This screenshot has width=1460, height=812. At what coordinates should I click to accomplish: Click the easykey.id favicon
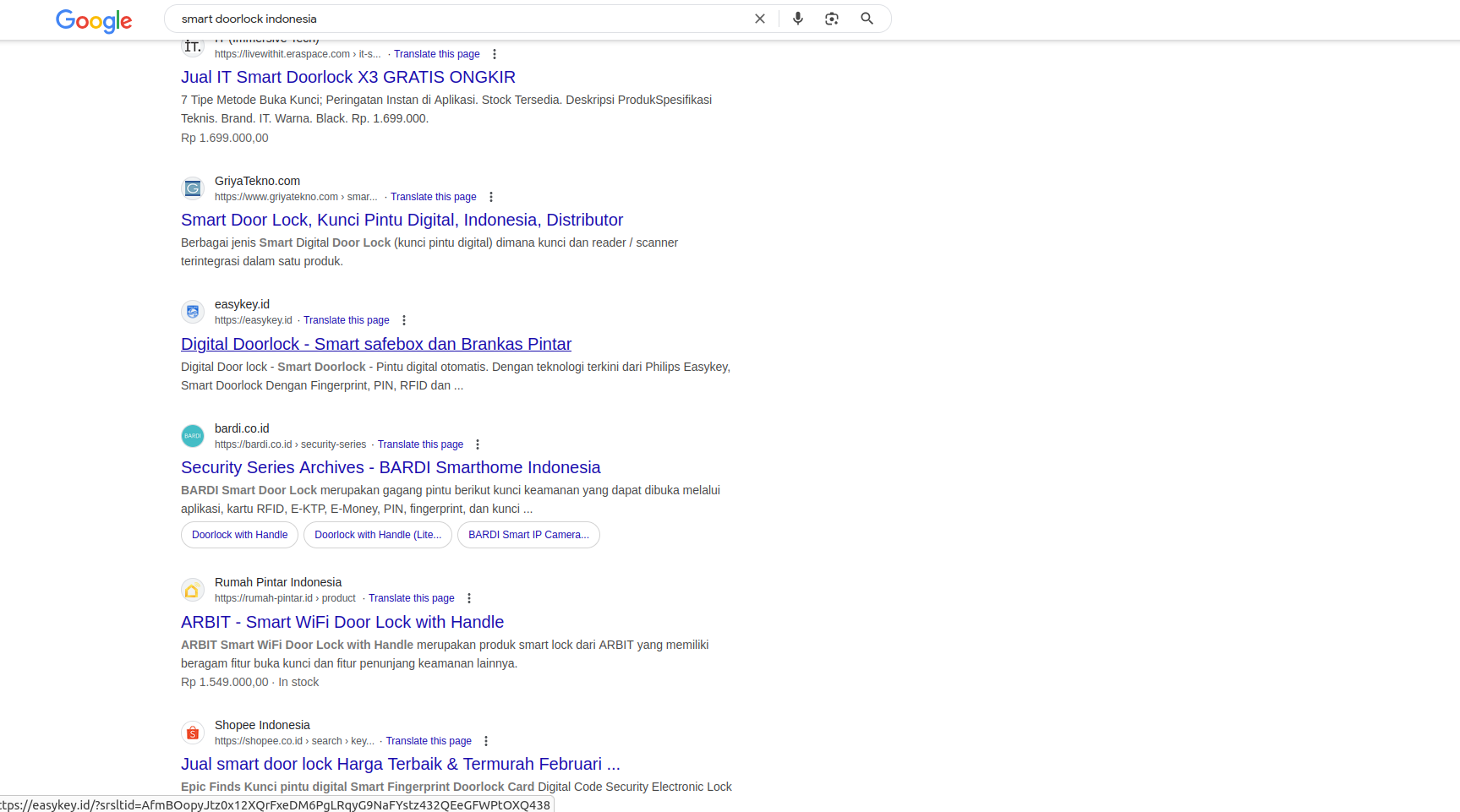193,312
